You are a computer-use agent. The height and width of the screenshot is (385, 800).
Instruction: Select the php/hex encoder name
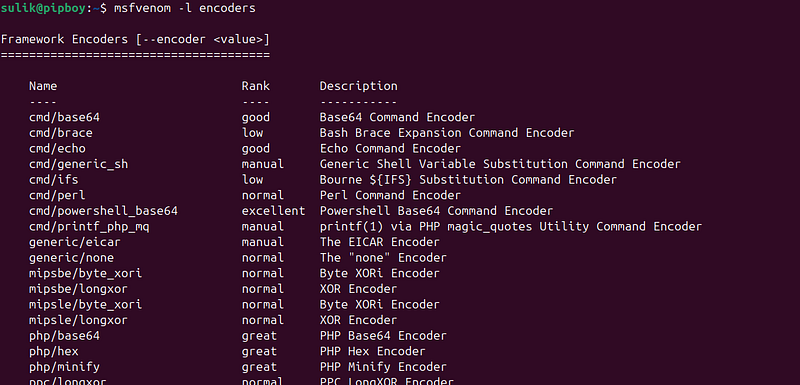click(x=54, y=351)
